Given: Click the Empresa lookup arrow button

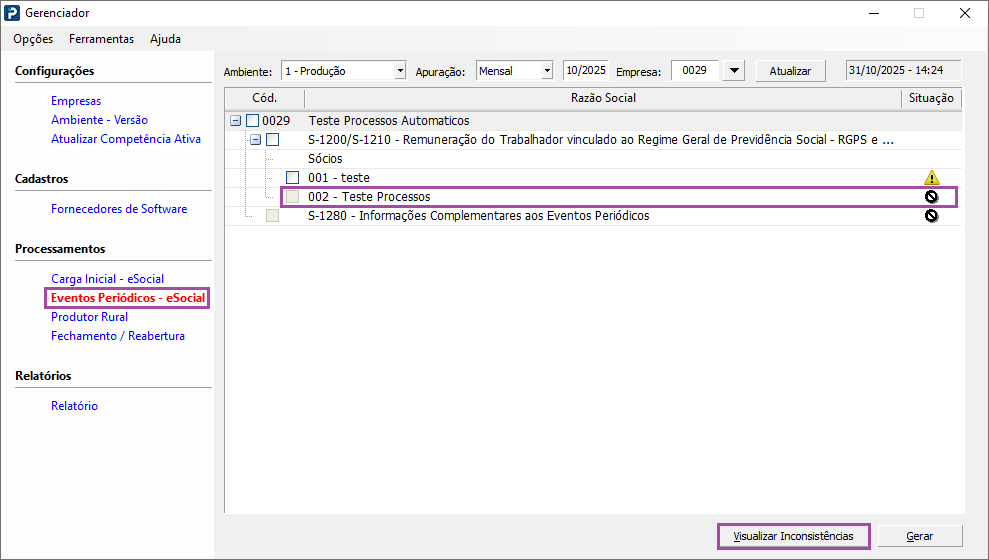Looking at the screenshot, I should tap(734, 71).
